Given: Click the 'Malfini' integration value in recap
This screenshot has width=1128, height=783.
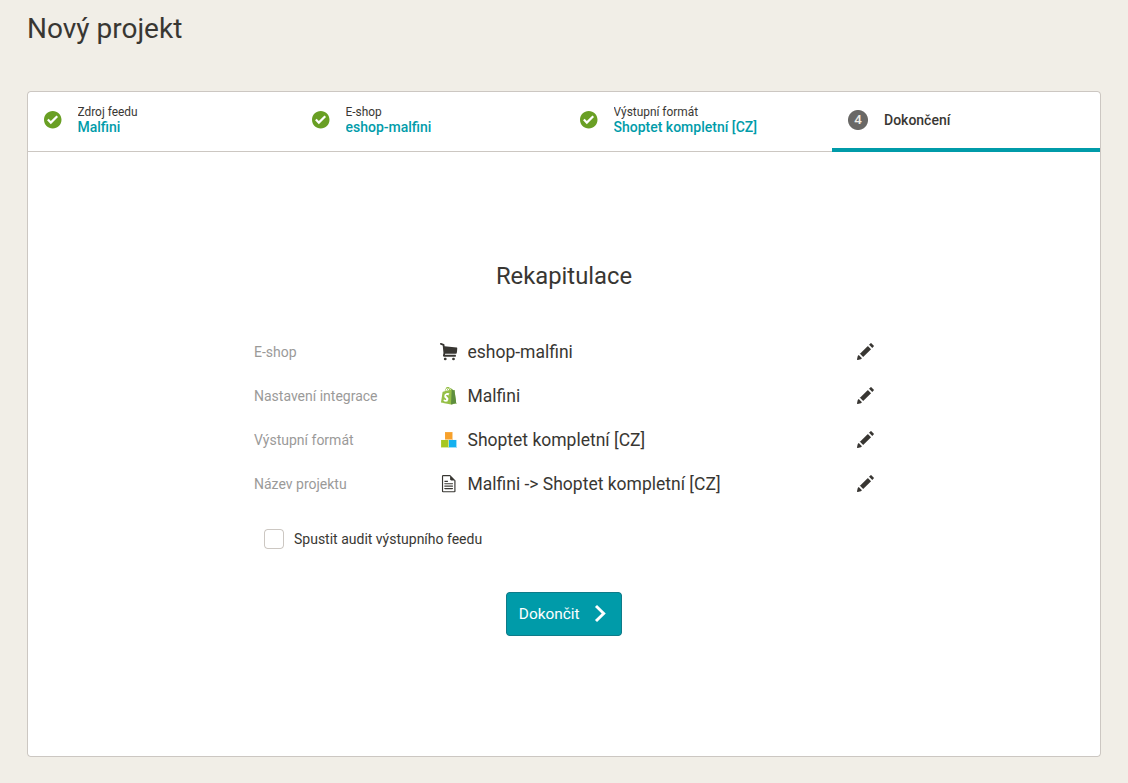Looking at the screenshot, I should tap(494, 396).
